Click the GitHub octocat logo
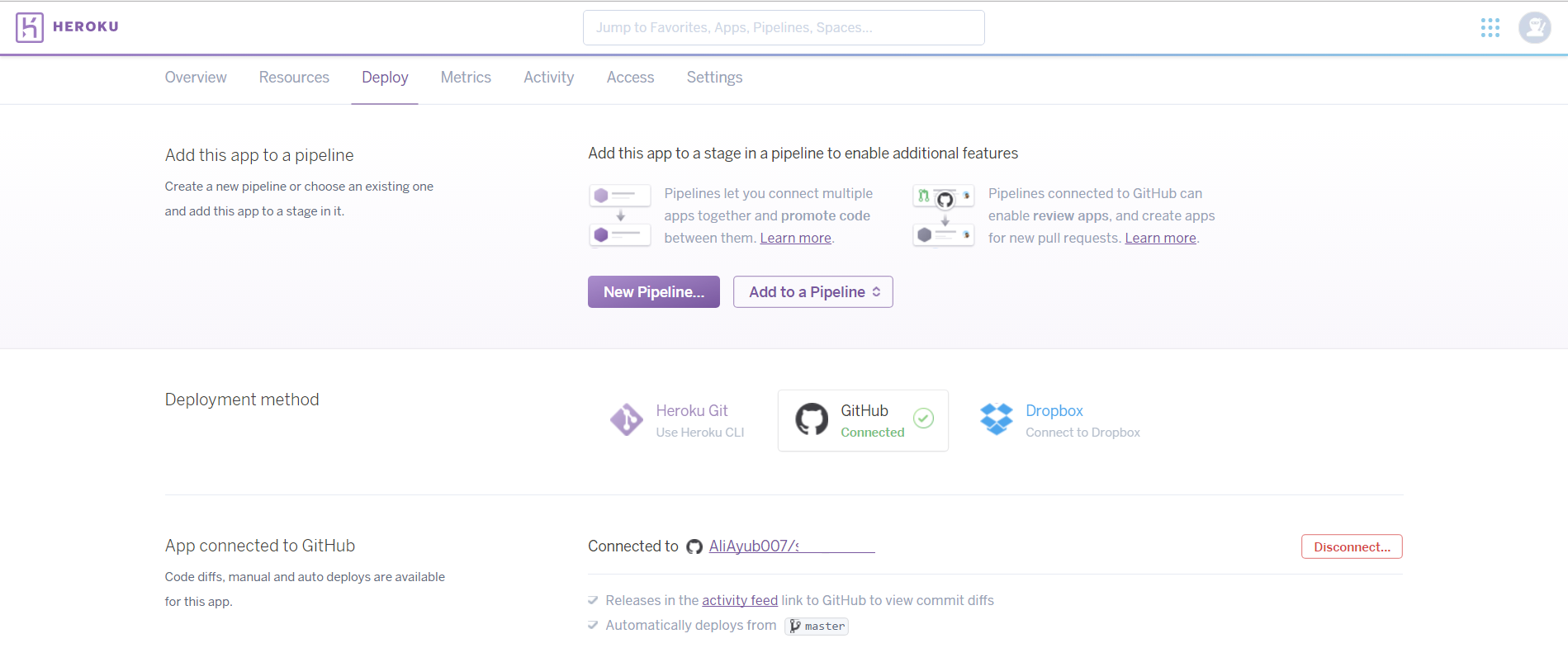 pyautogui.click(x=811, y=419)
